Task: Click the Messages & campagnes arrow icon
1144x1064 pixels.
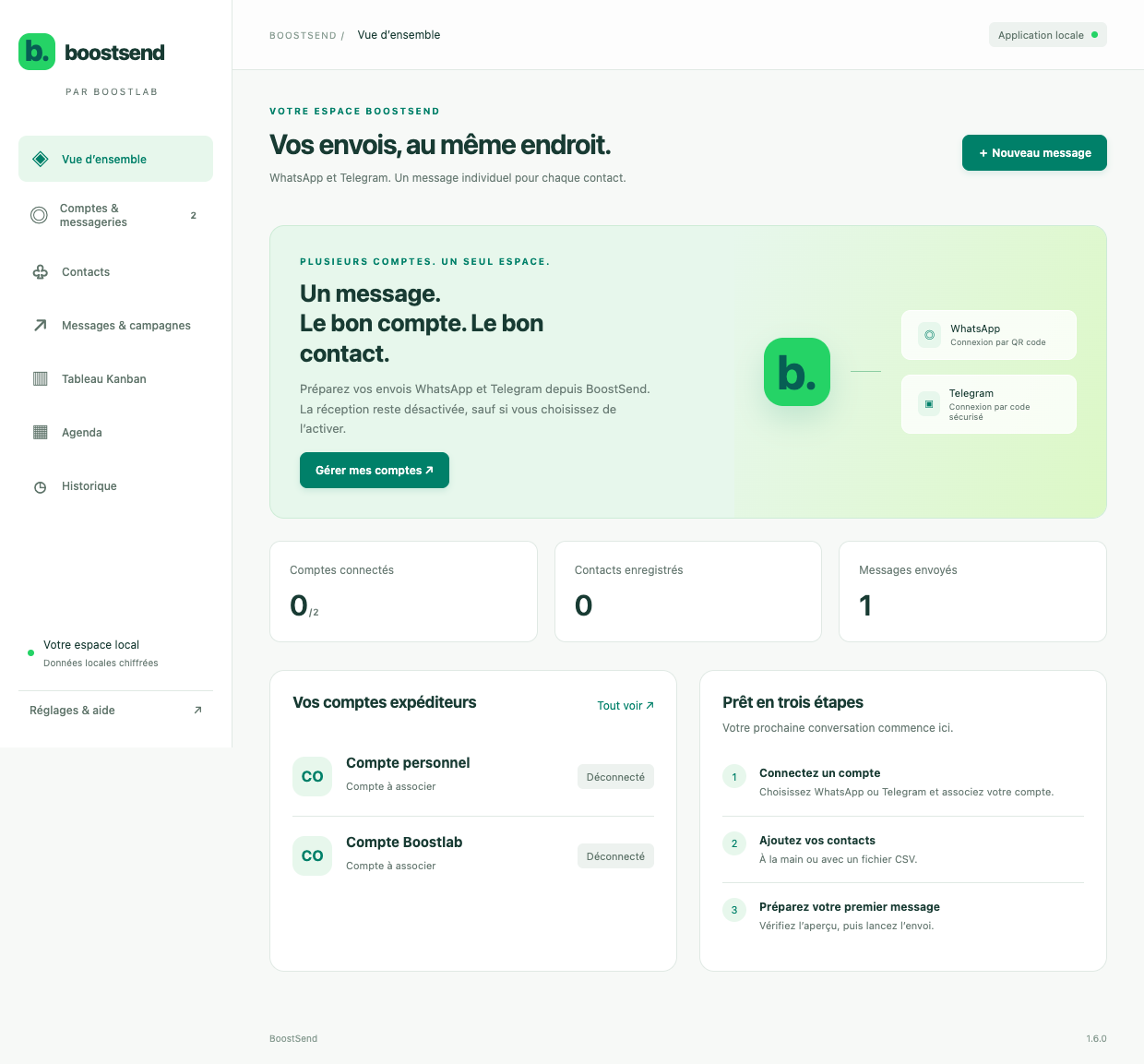Action: (x=41, y=326)
